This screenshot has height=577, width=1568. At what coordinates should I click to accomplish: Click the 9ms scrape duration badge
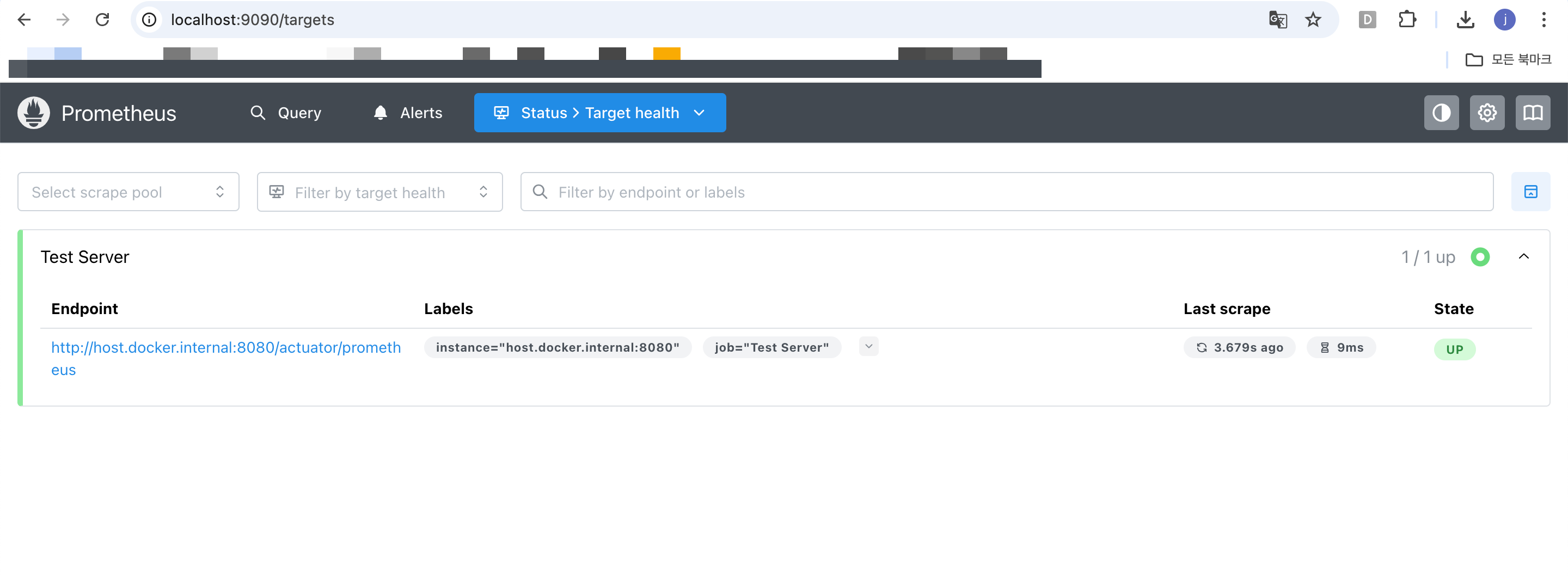(1340, 347)
